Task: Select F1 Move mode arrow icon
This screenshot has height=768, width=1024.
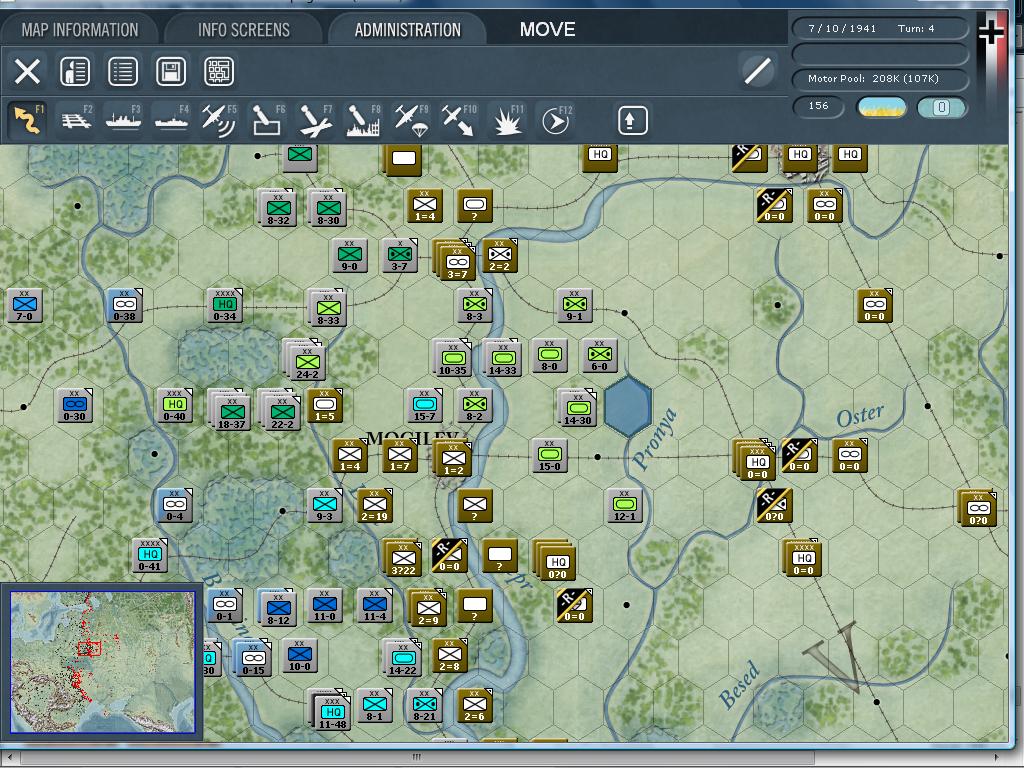Action: click(27, 120)
